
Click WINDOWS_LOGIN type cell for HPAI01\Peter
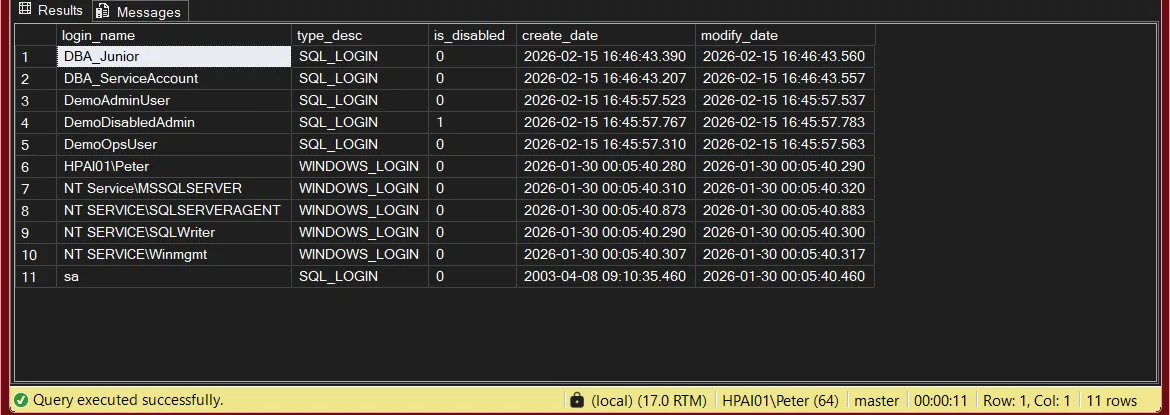pyautogui.click(x=360, y=166)
